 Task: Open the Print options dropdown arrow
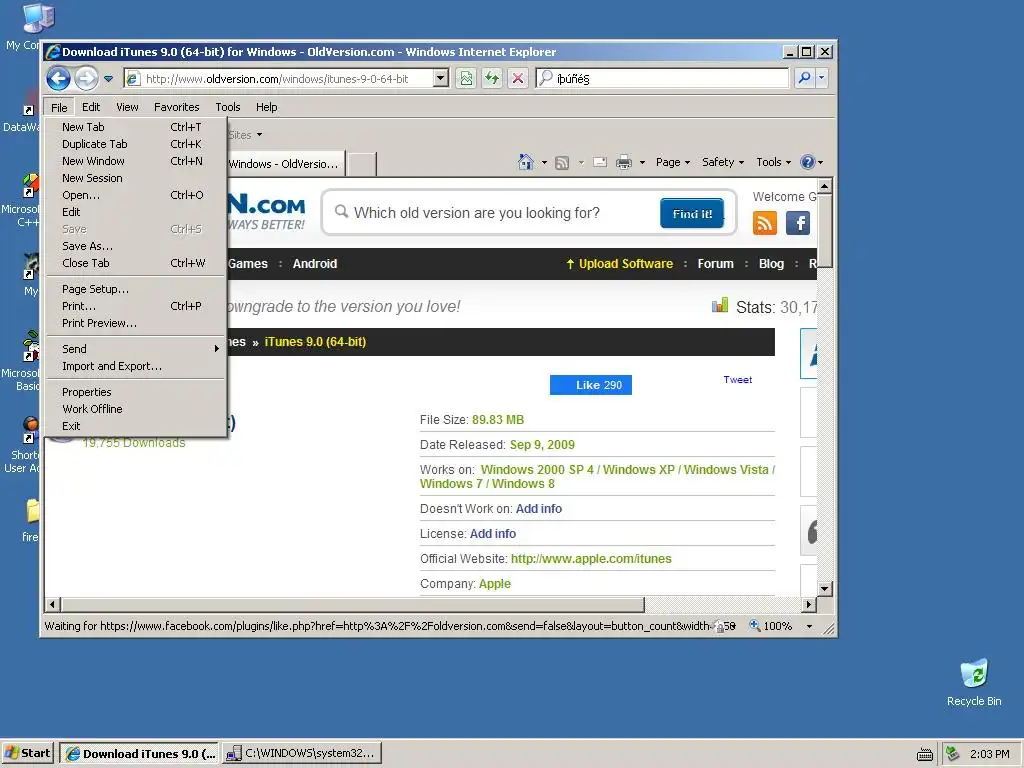(x=642, y=162)
